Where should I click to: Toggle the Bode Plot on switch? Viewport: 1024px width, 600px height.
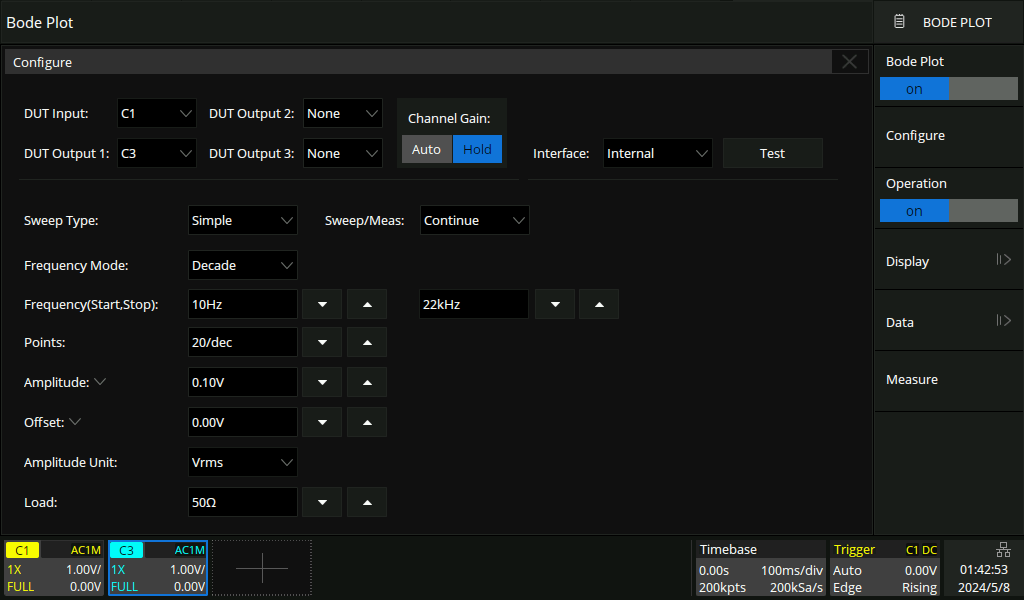(948, 89)
